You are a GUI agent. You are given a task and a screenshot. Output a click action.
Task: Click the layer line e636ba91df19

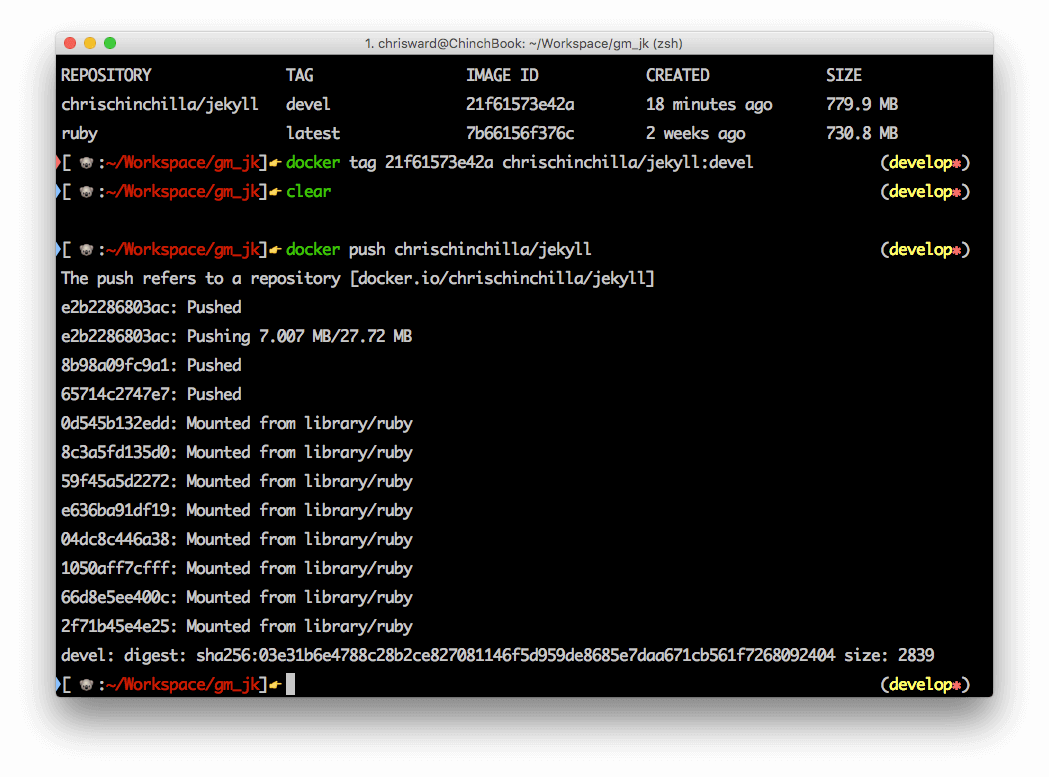pos(236,510)
